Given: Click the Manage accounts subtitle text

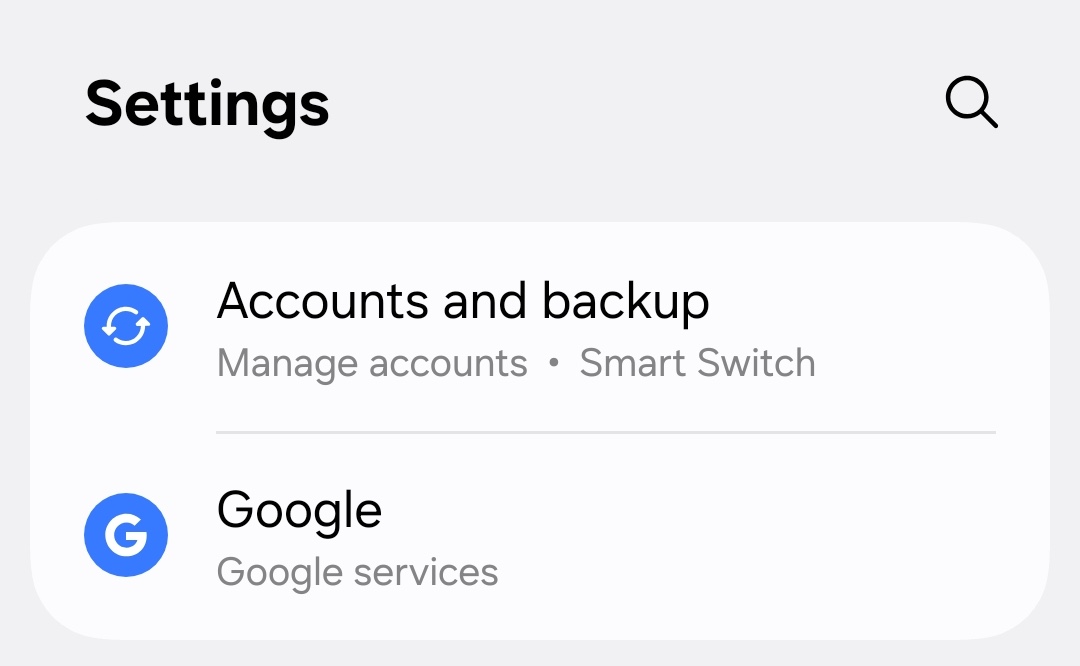Looking at the screenshot, I should tap(372, 363).
